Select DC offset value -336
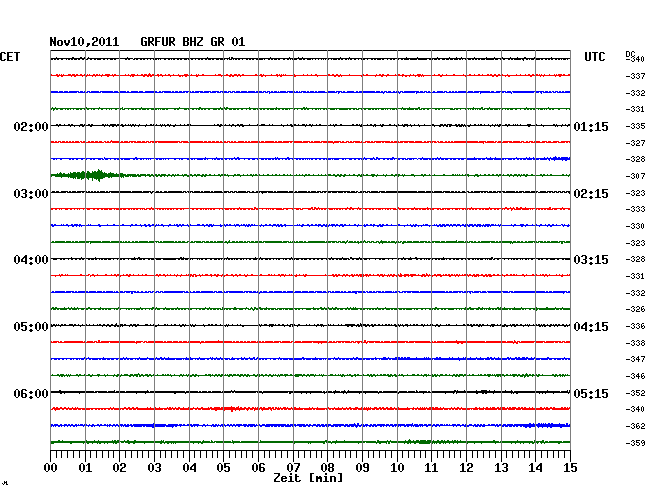 click(635, 326)
